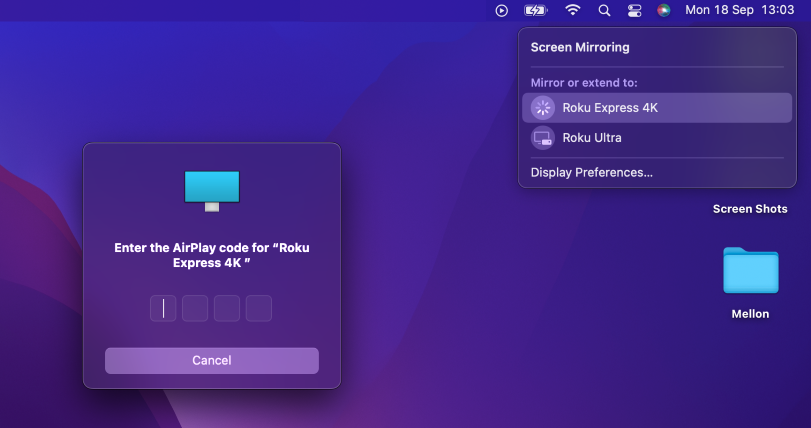Select Roku Ultra mirroring device
The height and width of the screenshot is (428, 811).
point(657,137)
